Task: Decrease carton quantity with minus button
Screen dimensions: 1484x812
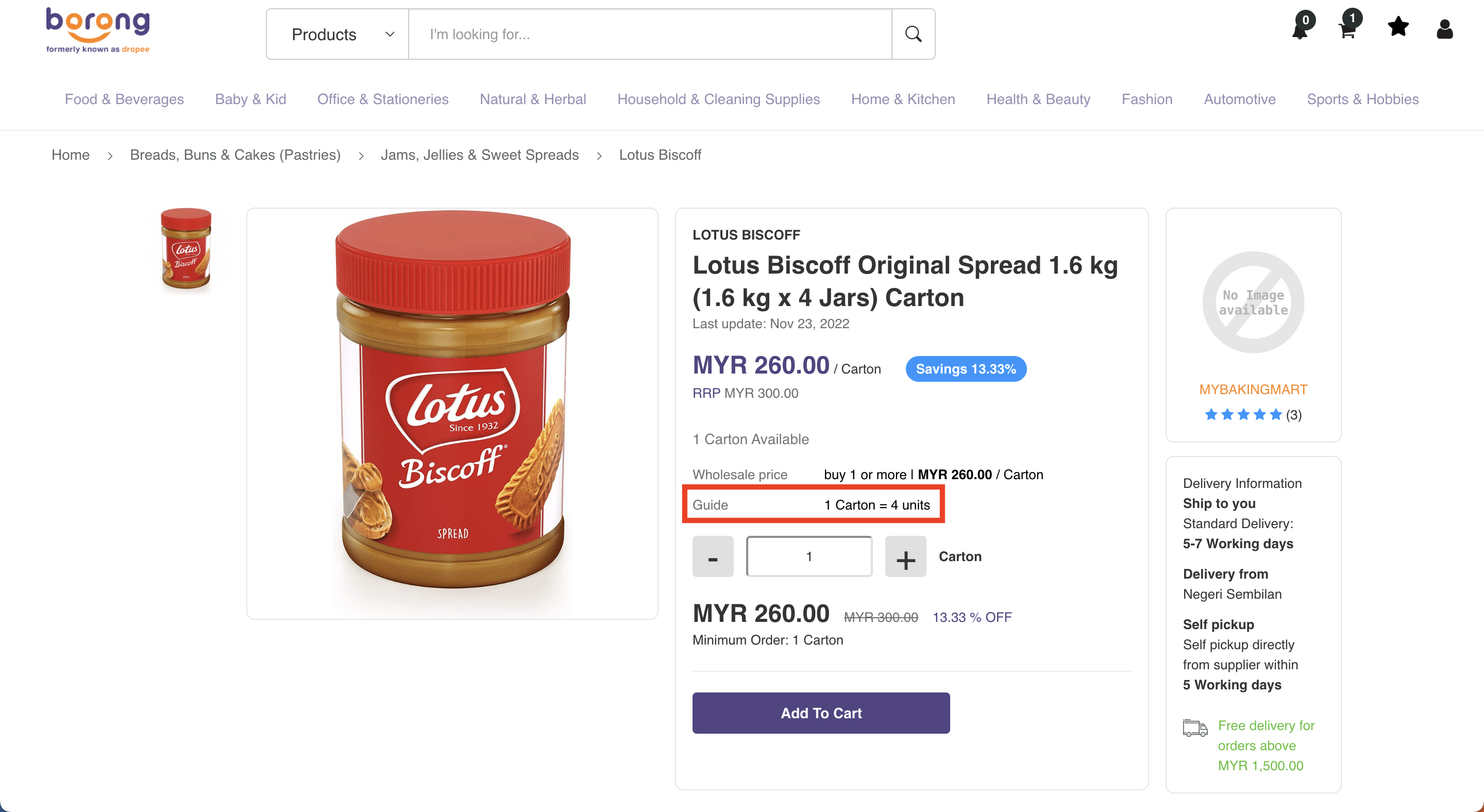Action: (x=713, y=557)
